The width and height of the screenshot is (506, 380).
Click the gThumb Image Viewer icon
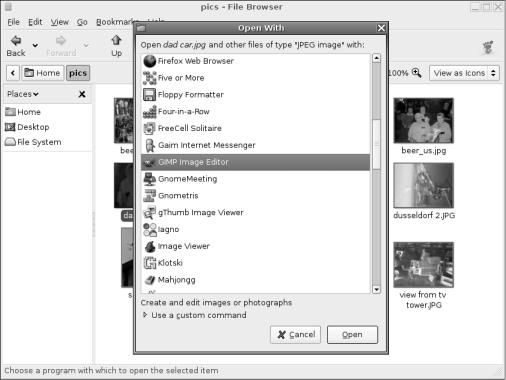pos(150,212)
